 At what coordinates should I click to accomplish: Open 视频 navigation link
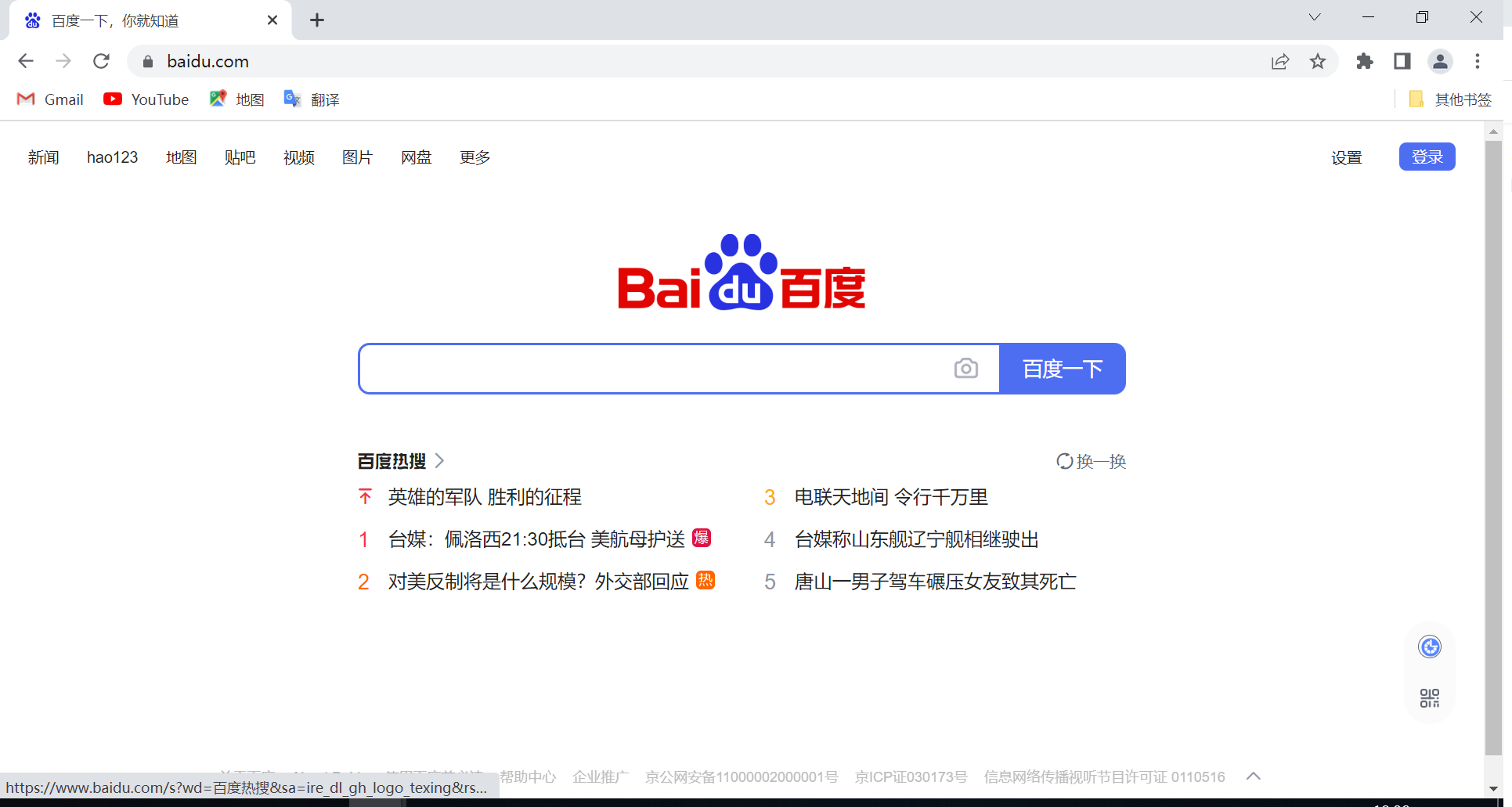[299, 157]
